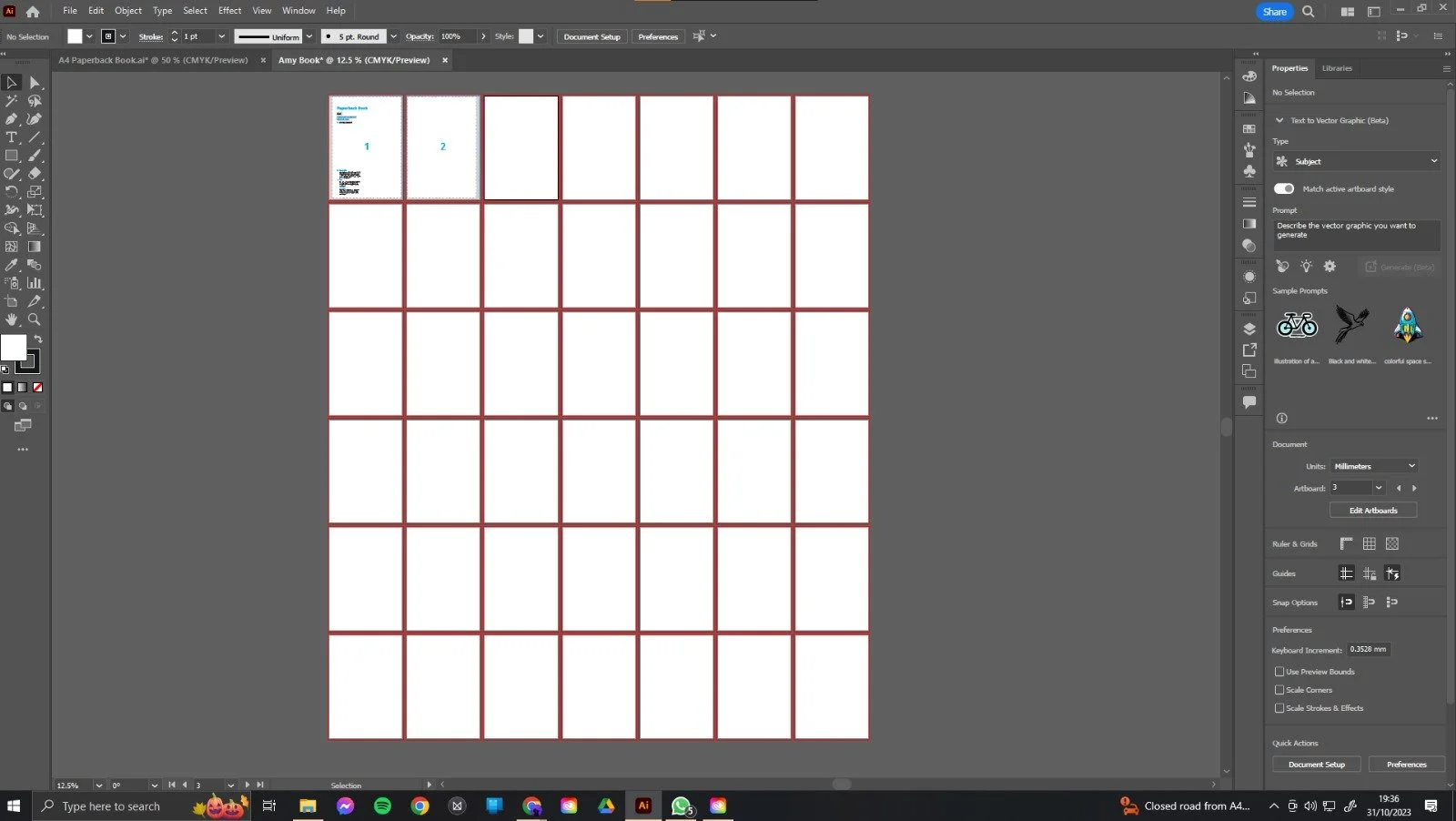Select the Type tool
The image size is (1456, 821).
(x=12, y=137)
